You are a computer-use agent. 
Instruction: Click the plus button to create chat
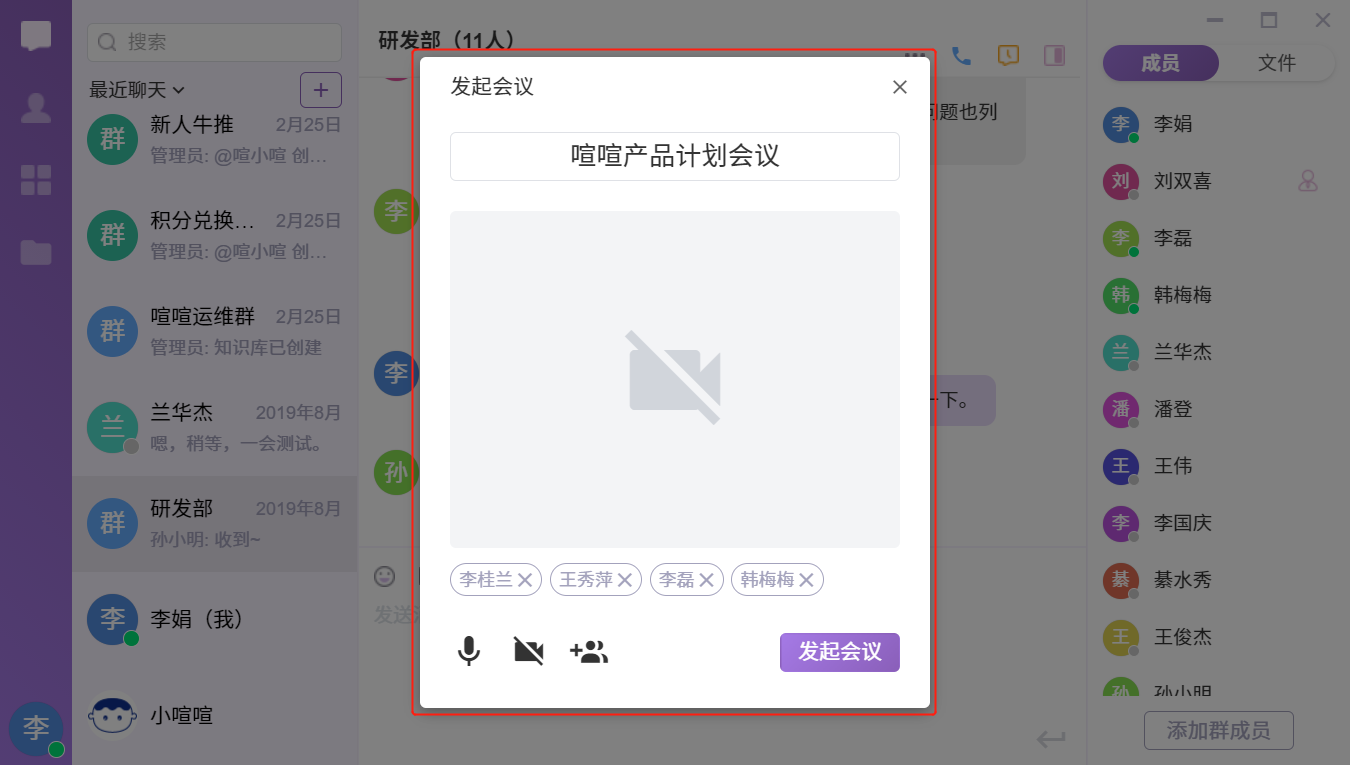(x=321, y=90)
